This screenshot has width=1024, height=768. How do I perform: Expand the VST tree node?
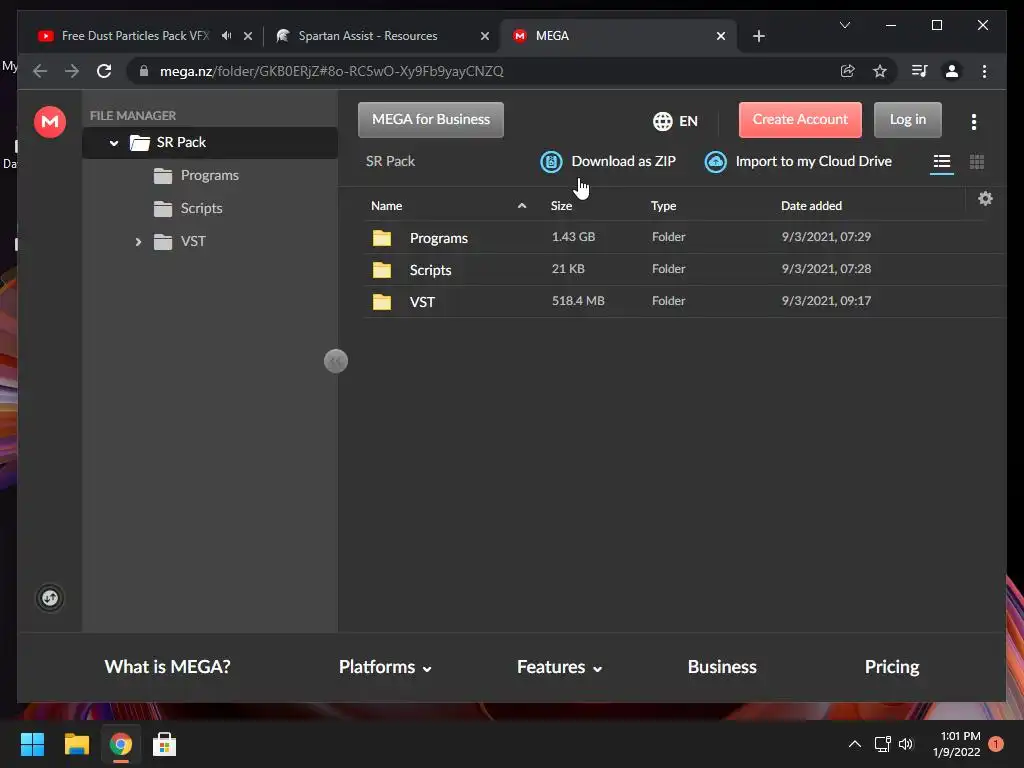(x=138, y=242)
